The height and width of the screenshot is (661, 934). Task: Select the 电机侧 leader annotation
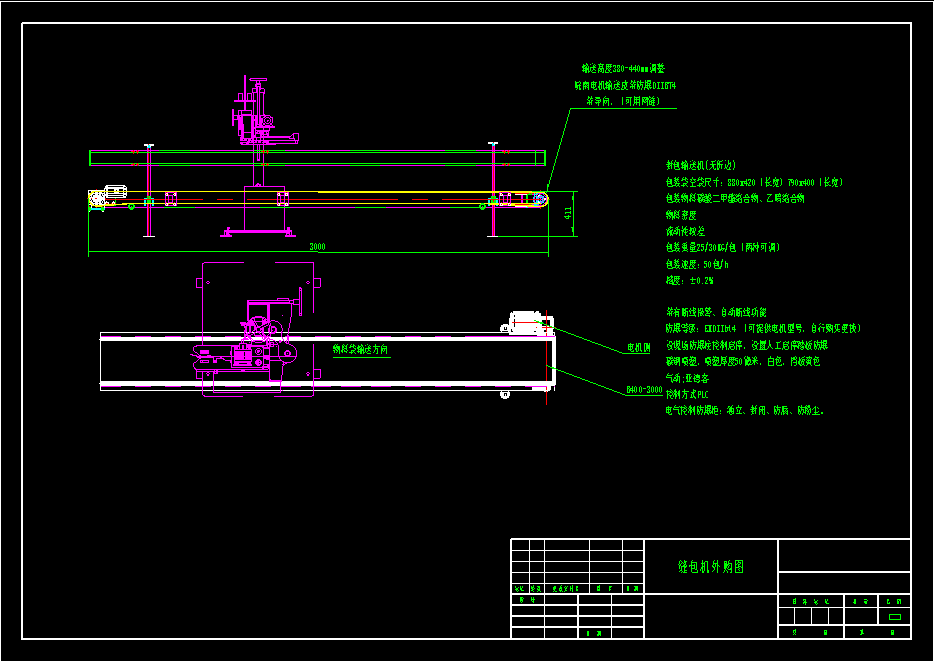point(638,348)
